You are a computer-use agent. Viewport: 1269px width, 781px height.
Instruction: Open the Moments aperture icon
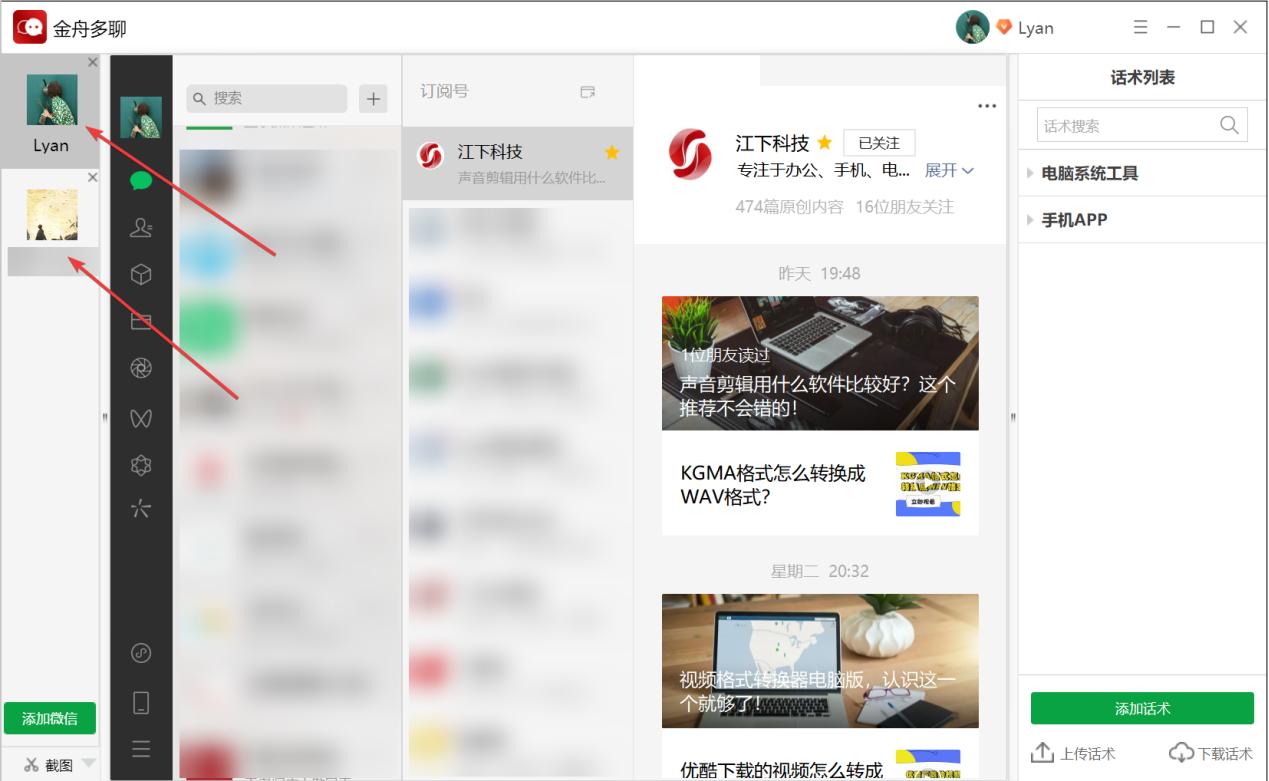coord(140,367)
